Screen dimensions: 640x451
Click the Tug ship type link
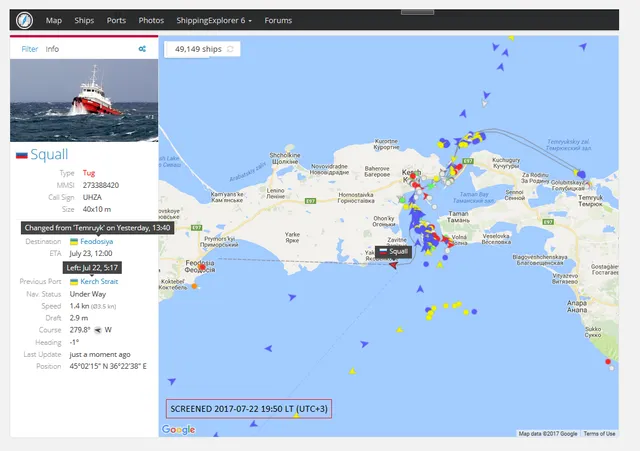(89, 173)
